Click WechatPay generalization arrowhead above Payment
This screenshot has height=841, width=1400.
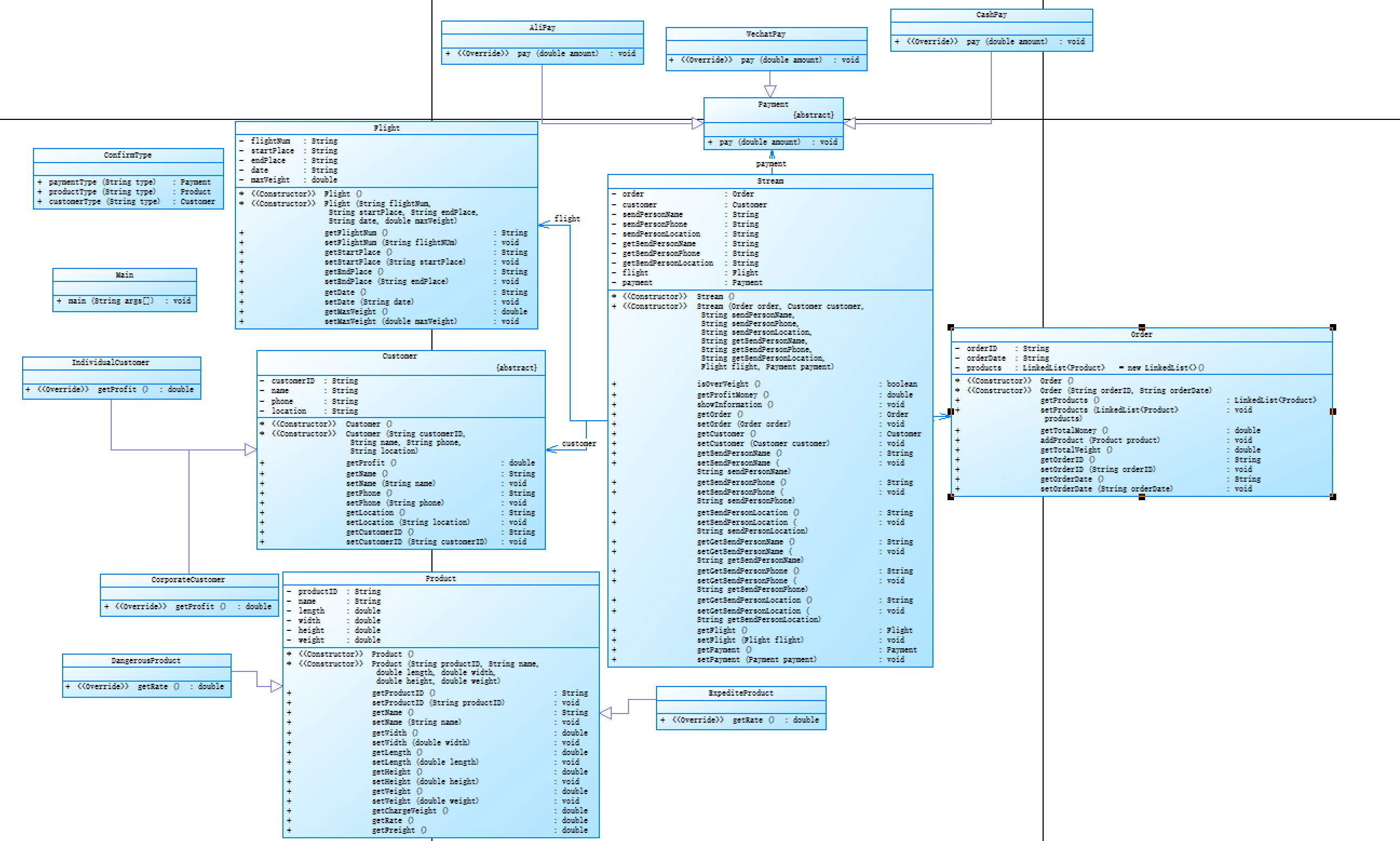pyautogui.click(x=770, y=91)
